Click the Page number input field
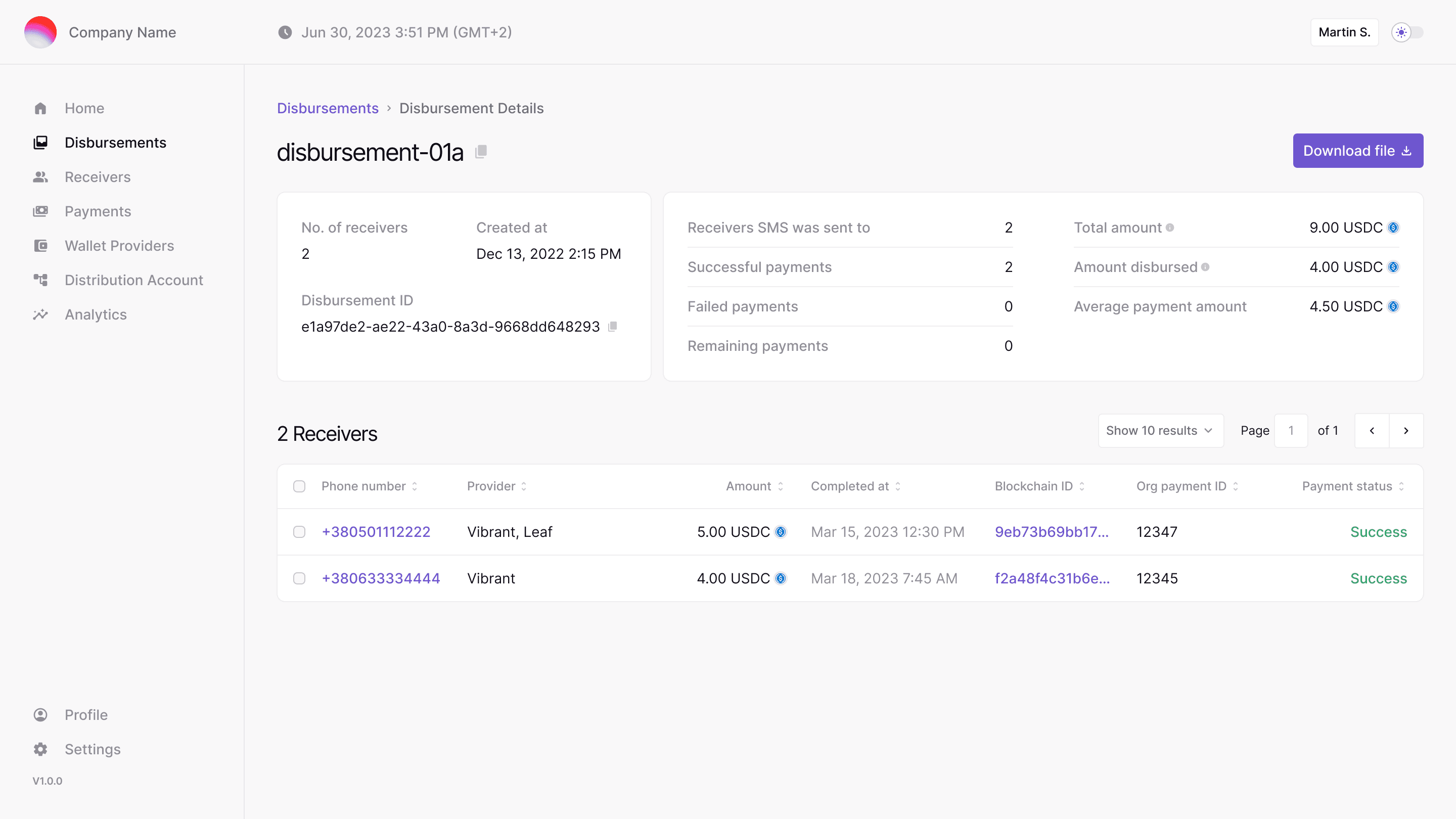 (1291, 431)
